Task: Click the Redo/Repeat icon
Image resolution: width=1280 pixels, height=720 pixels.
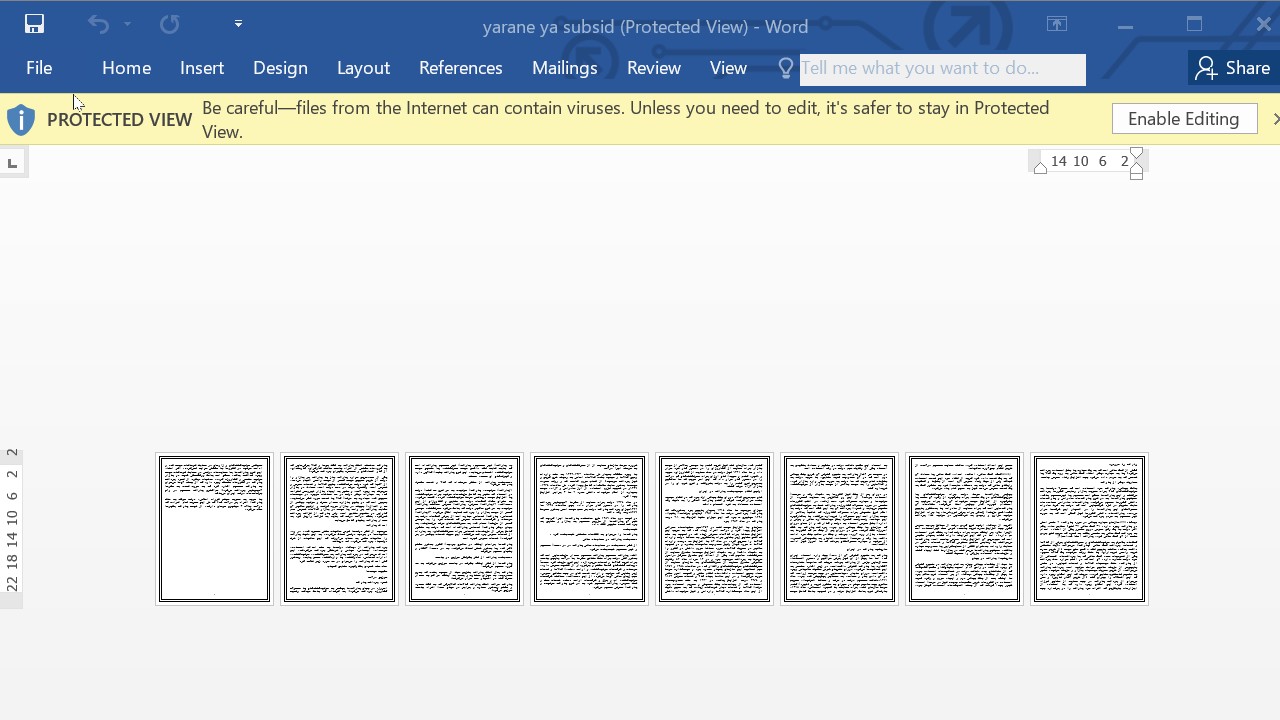Action: click(169, 24)
